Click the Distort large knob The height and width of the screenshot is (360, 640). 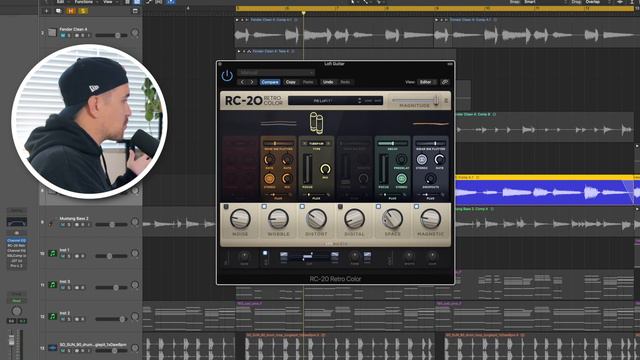point(316,219)
